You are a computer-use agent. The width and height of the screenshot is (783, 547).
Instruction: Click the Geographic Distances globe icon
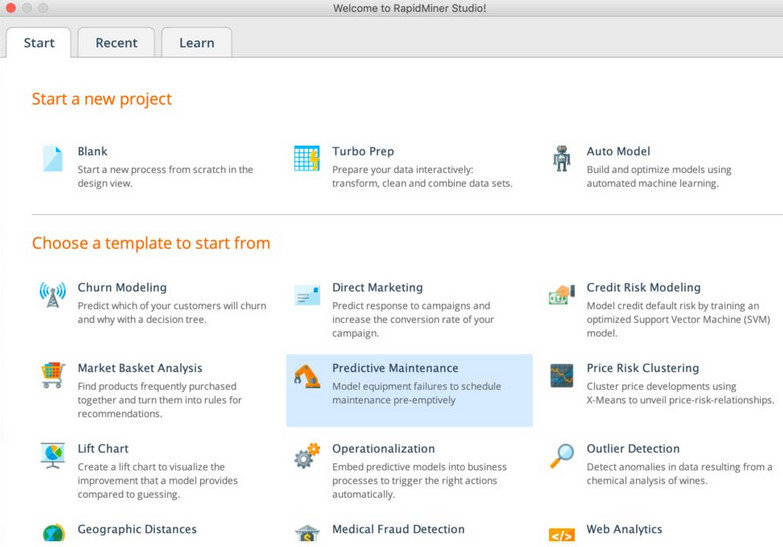[53, 533]
